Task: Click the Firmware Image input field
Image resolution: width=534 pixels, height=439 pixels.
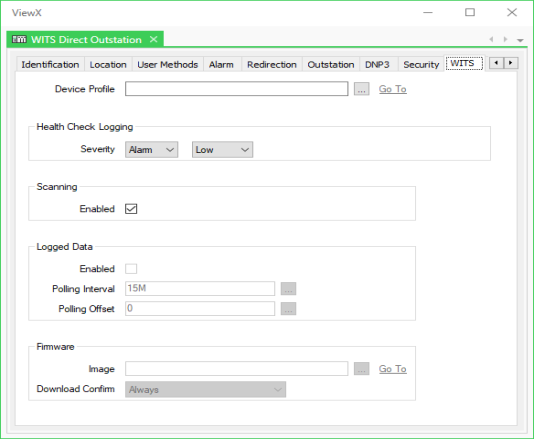Action: point(237,369)
